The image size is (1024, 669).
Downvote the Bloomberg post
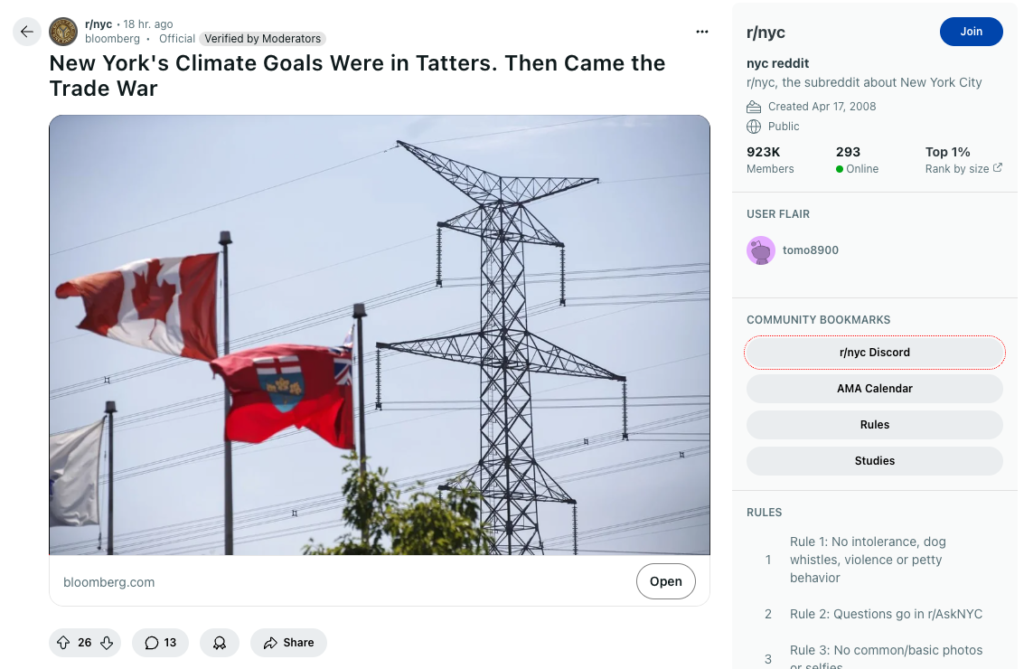click(107, 642)
